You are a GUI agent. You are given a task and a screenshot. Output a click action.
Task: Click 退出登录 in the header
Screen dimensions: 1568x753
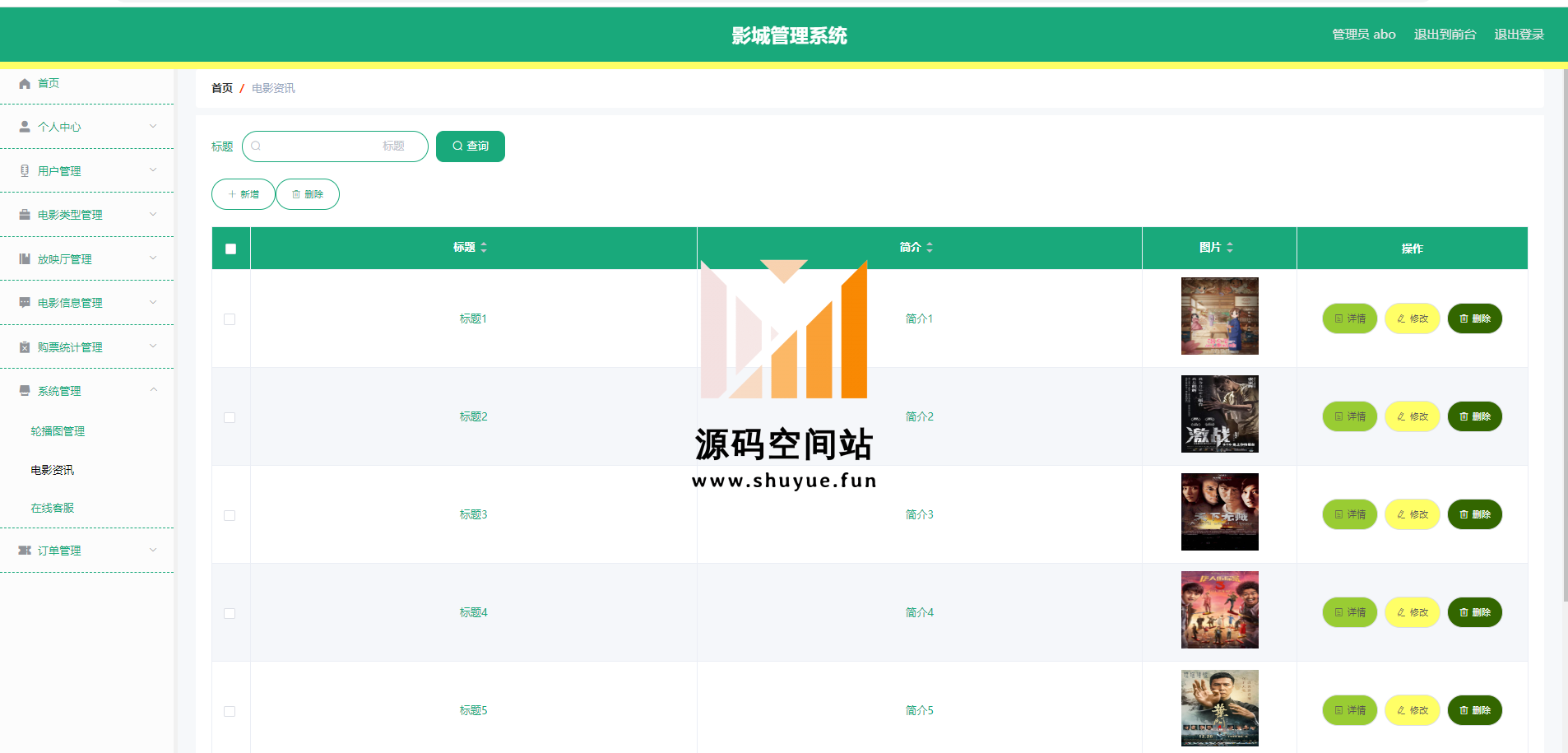tap(1519, 35)
